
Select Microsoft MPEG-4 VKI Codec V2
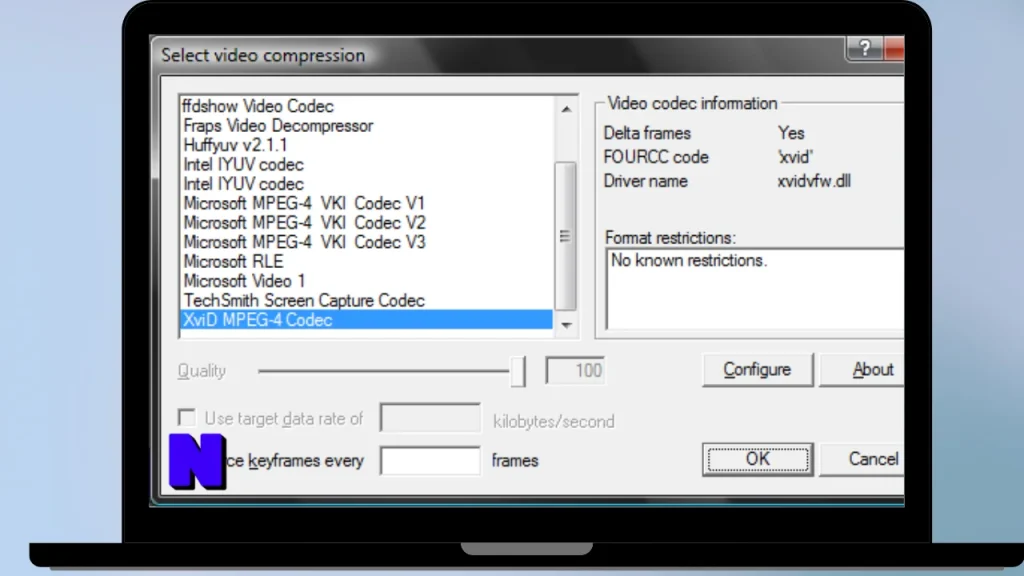(366, 223)
